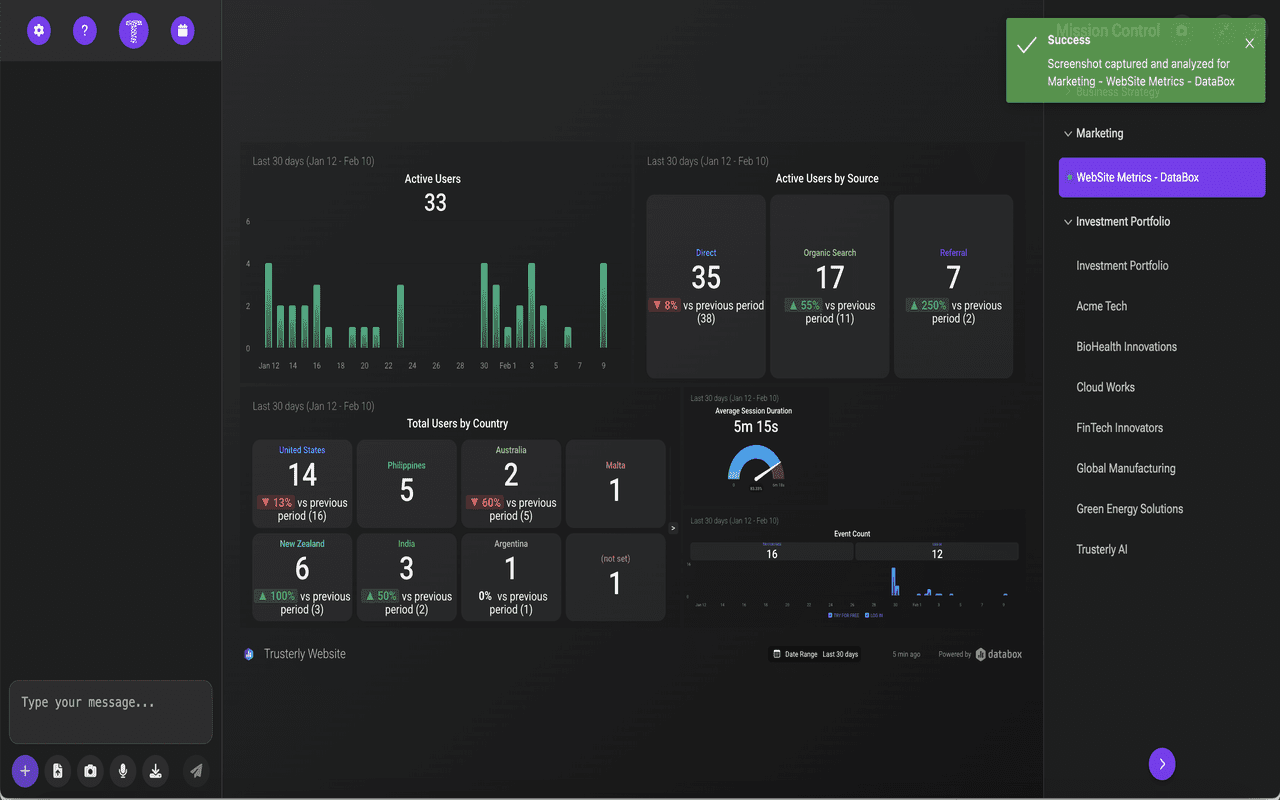Click the Event Count card showing 16
Viewport: 1280px width, 800px height.
coord(772,551)
